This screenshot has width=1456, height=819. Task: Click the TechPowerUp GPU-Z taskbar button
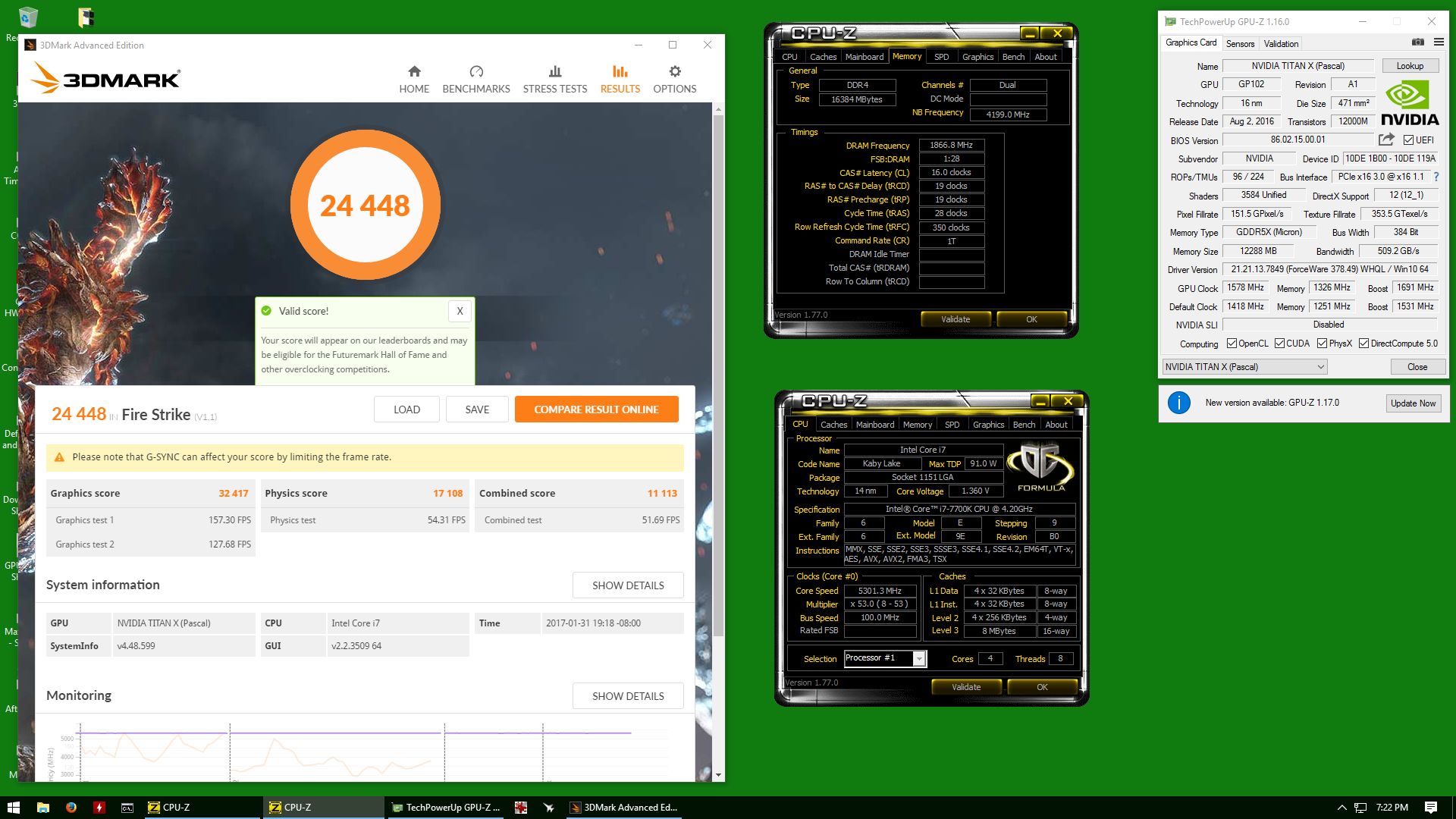pyautogui.click(x=446, y=808)
